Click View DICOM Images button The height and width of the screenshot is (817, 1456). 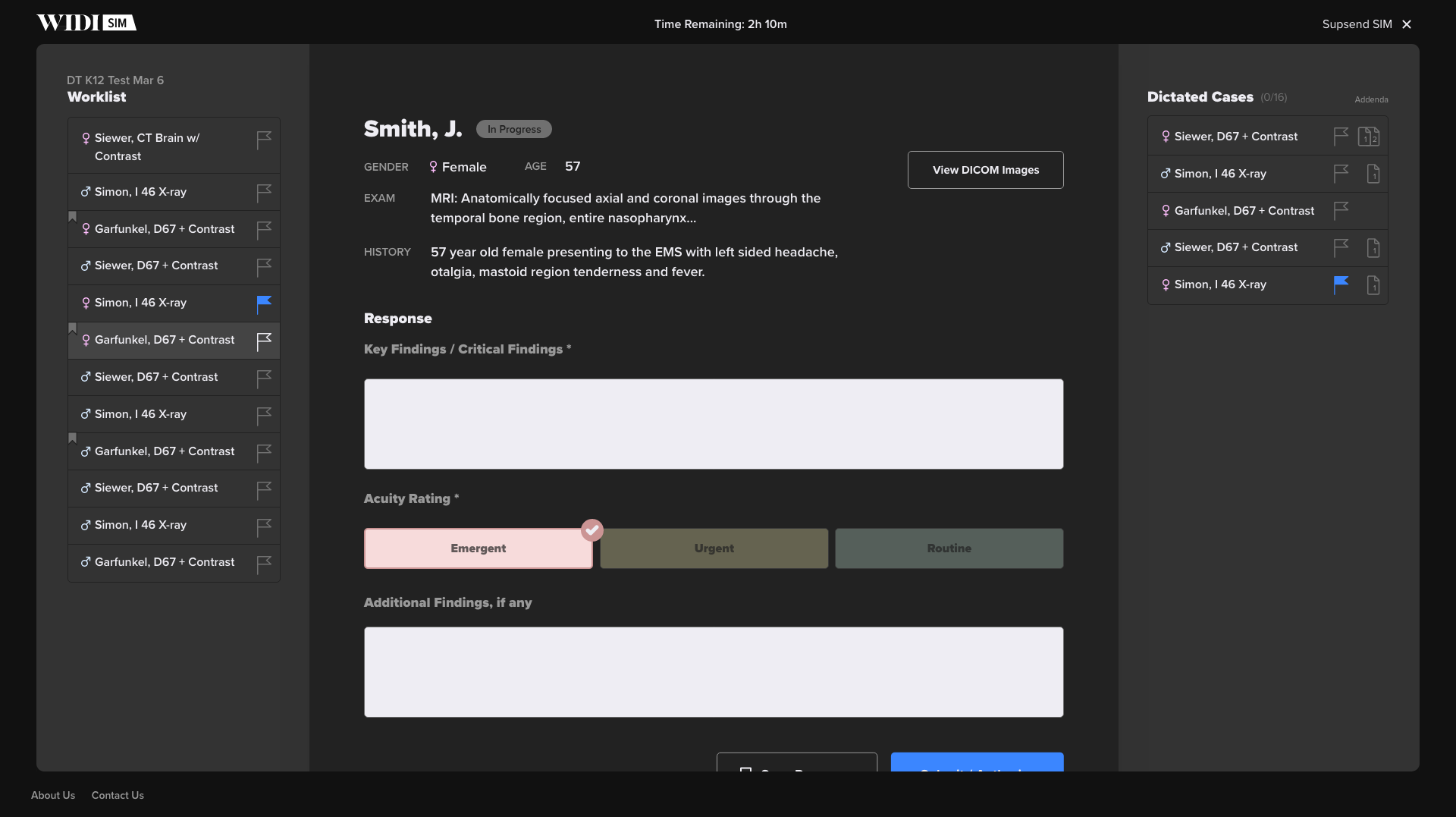click(985, 170)
